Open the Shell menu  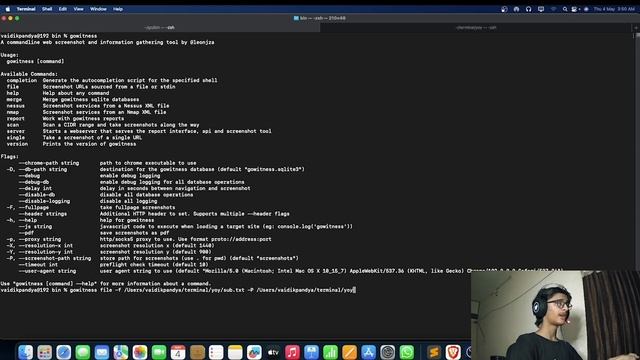(47, 9)
